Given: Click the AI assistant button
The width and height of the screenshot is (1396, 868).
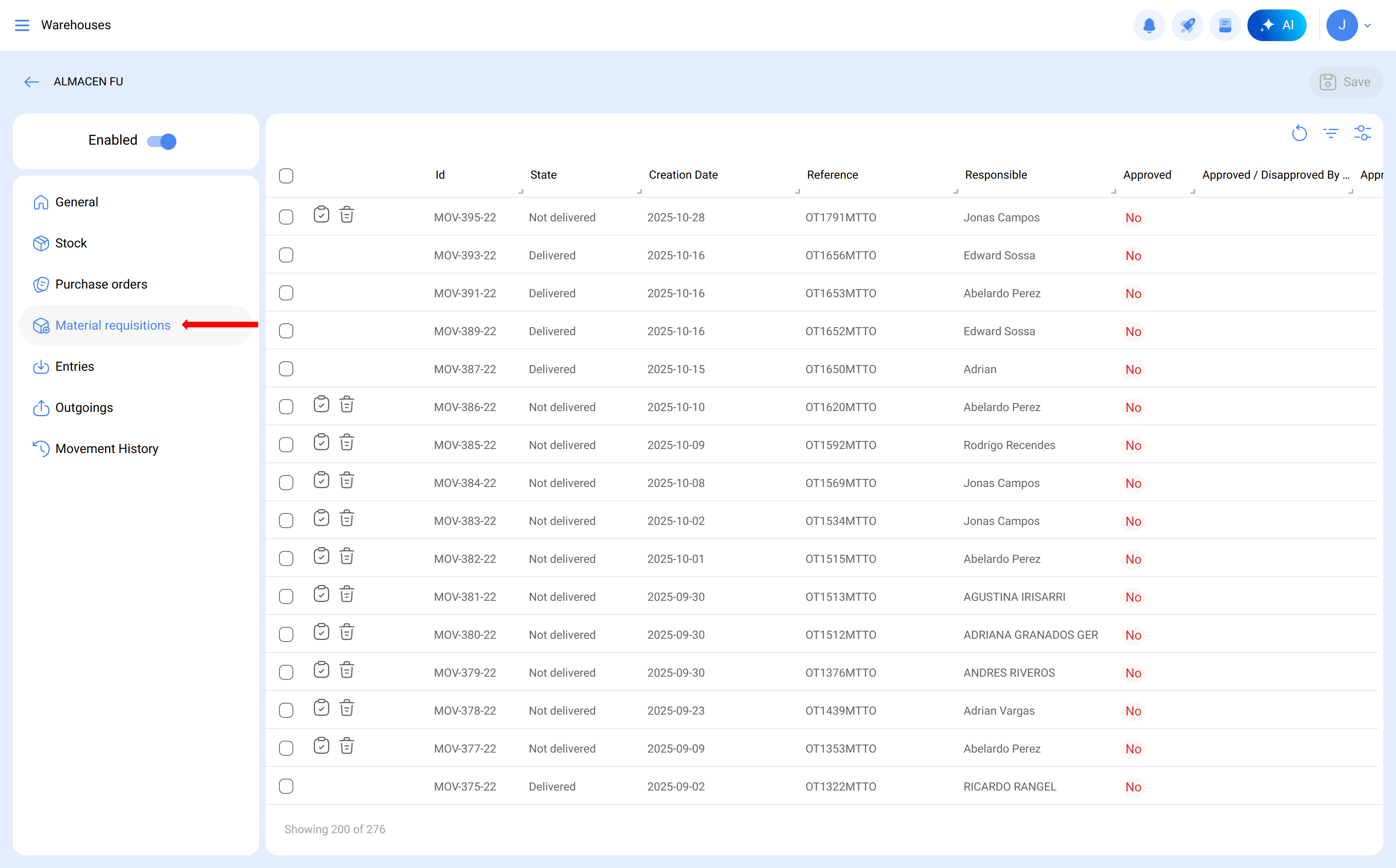Looking at the screenshot, I should [x=1277, y=25].
